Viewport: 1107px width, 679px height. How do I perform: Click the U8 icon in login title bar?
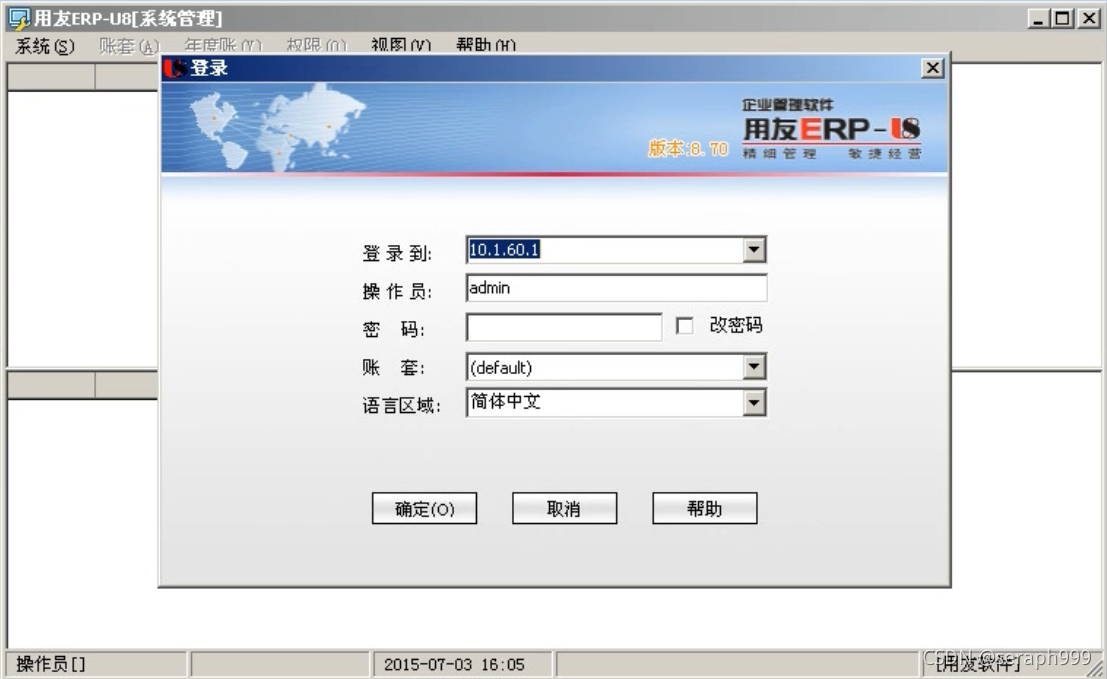click(x=175, y=68)
